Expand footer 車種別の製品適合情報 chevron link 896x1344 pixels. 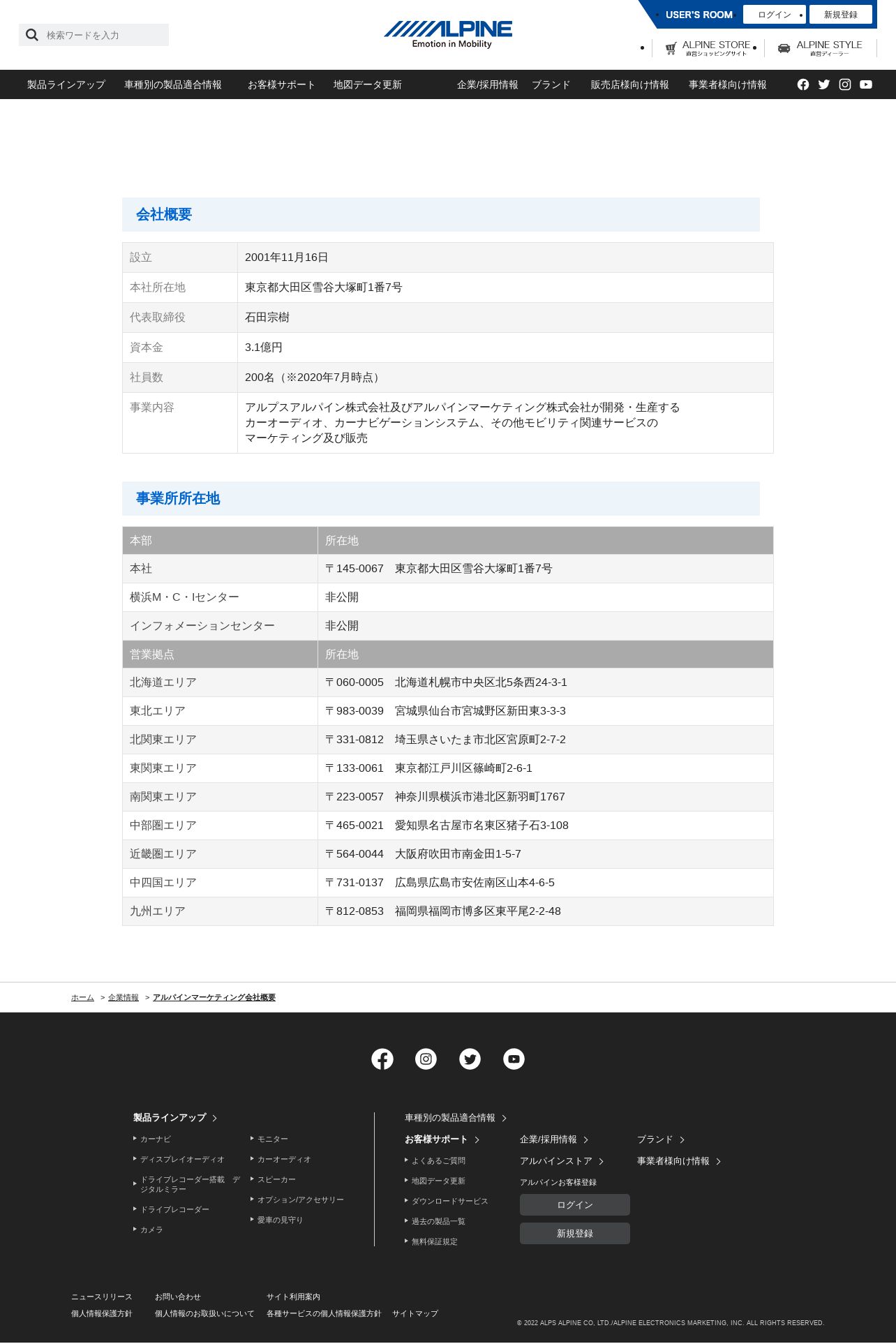tap(456, 1118)
